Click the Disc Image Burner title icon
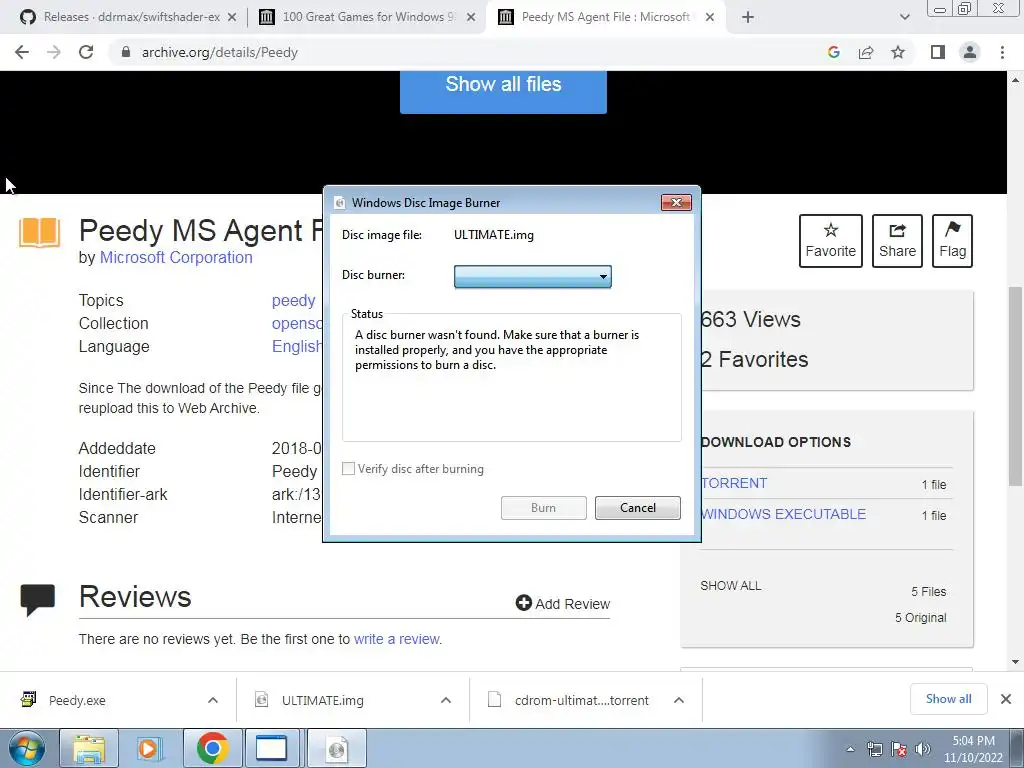The width and height of the screenshot is (1024, 768). point(340,202)
